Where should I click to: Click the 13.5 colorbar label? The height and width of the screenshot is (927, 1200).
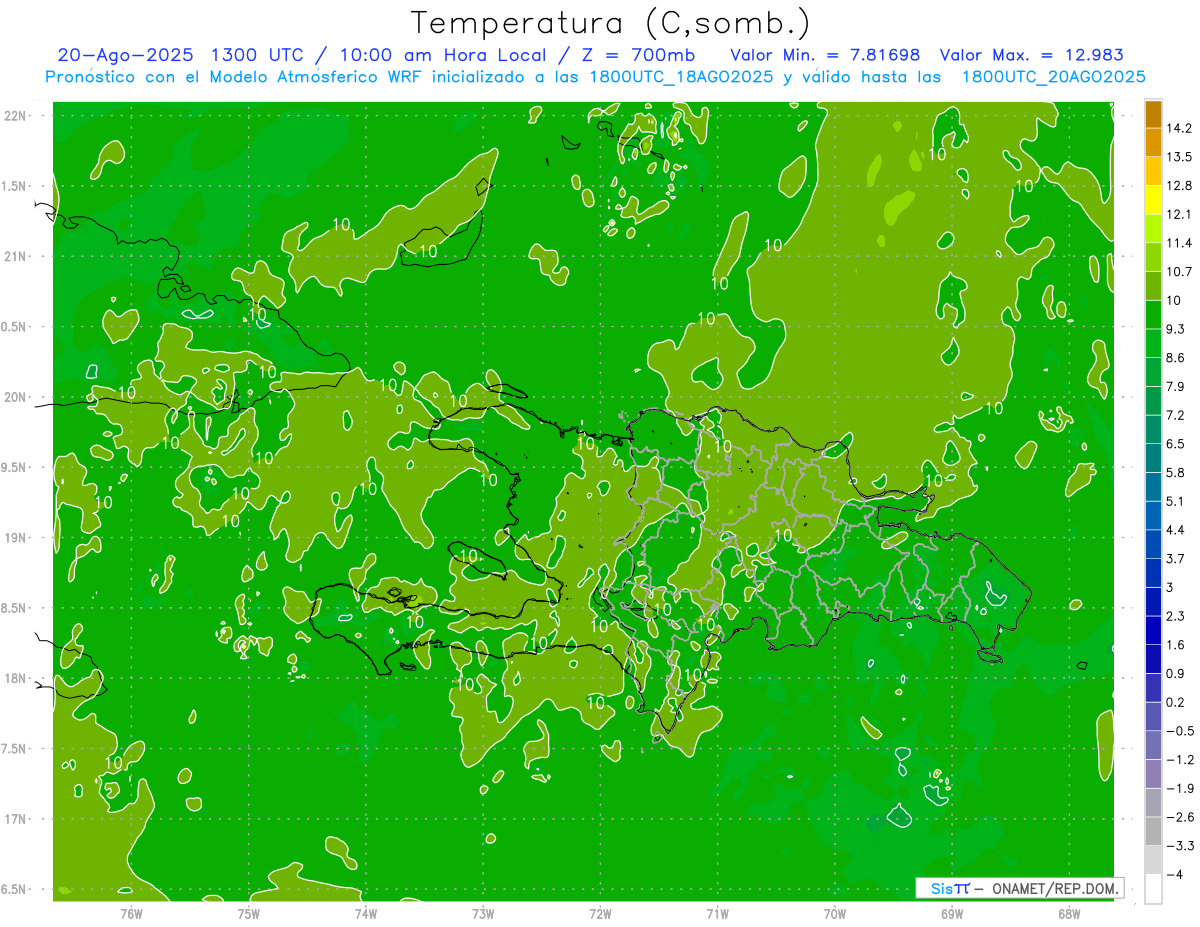(x=1180, y=157)
